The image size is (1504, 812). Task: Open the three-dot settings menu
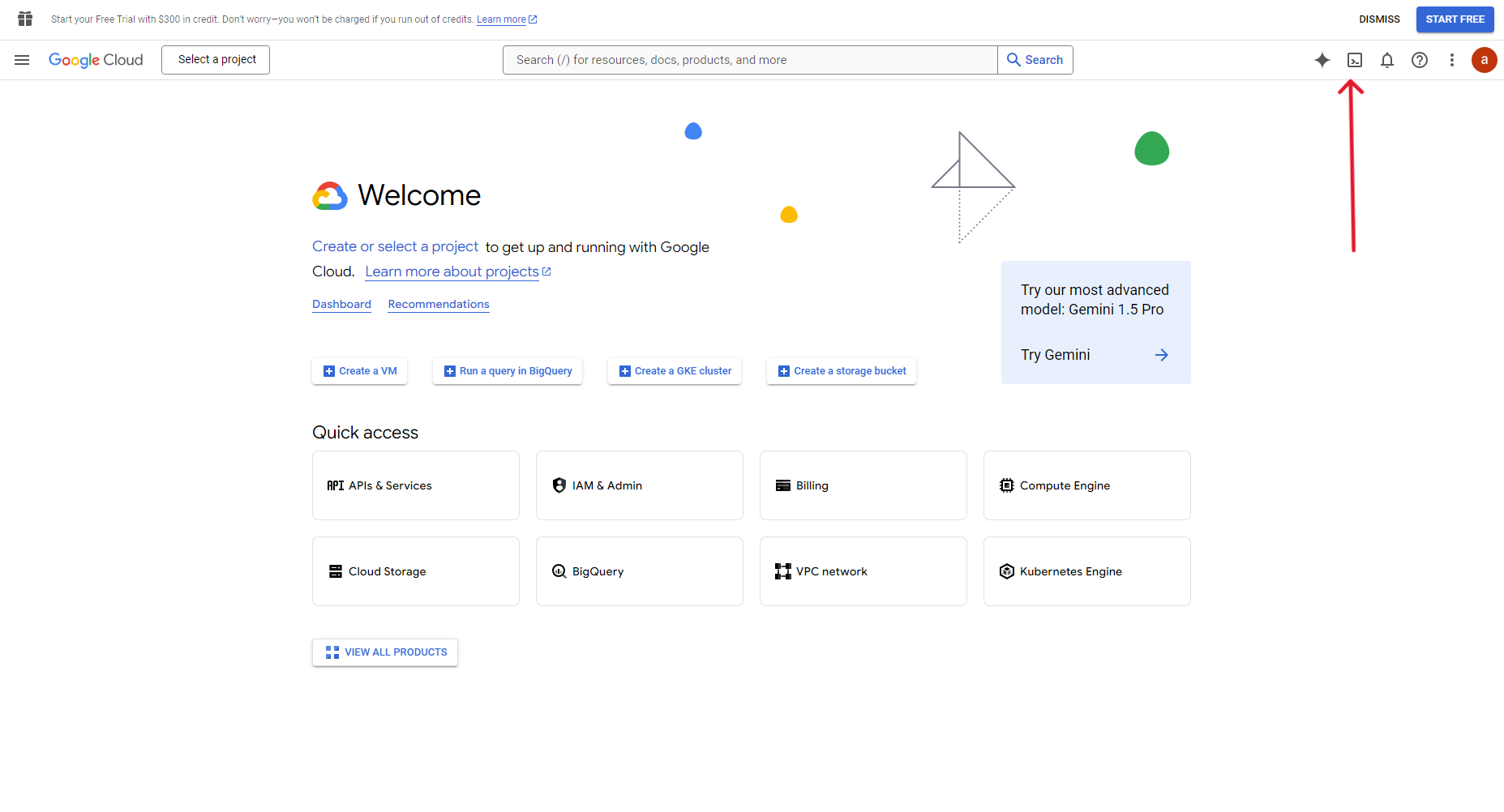pyautogui.click(x=1452, y=60)
